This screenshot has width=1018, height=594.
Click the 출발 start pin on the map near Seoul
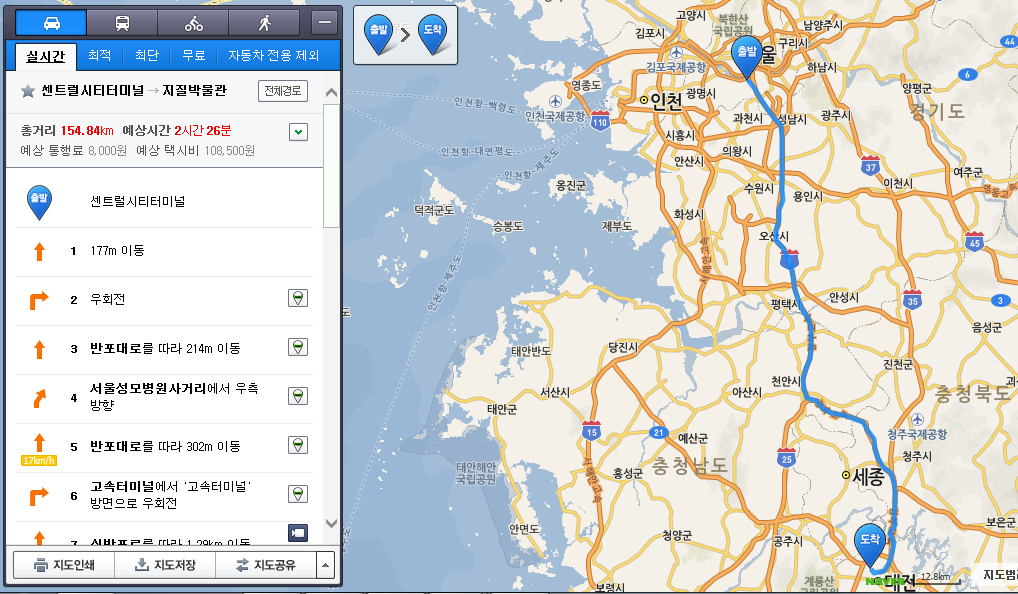747,57
